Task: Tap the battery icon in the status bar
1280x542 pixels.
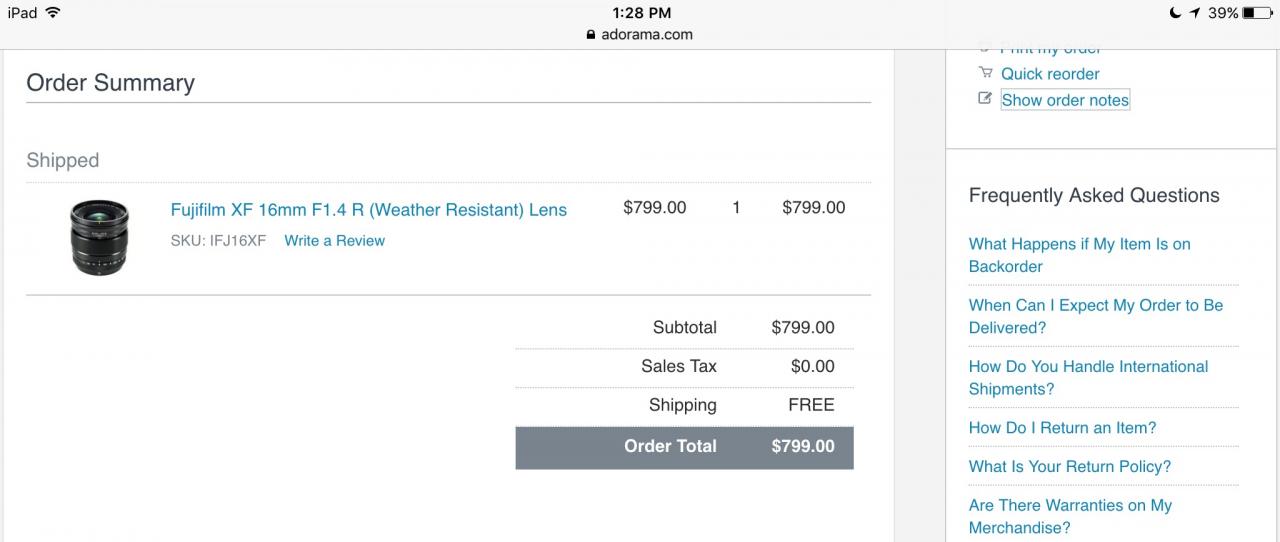Action: [1257, 13]
